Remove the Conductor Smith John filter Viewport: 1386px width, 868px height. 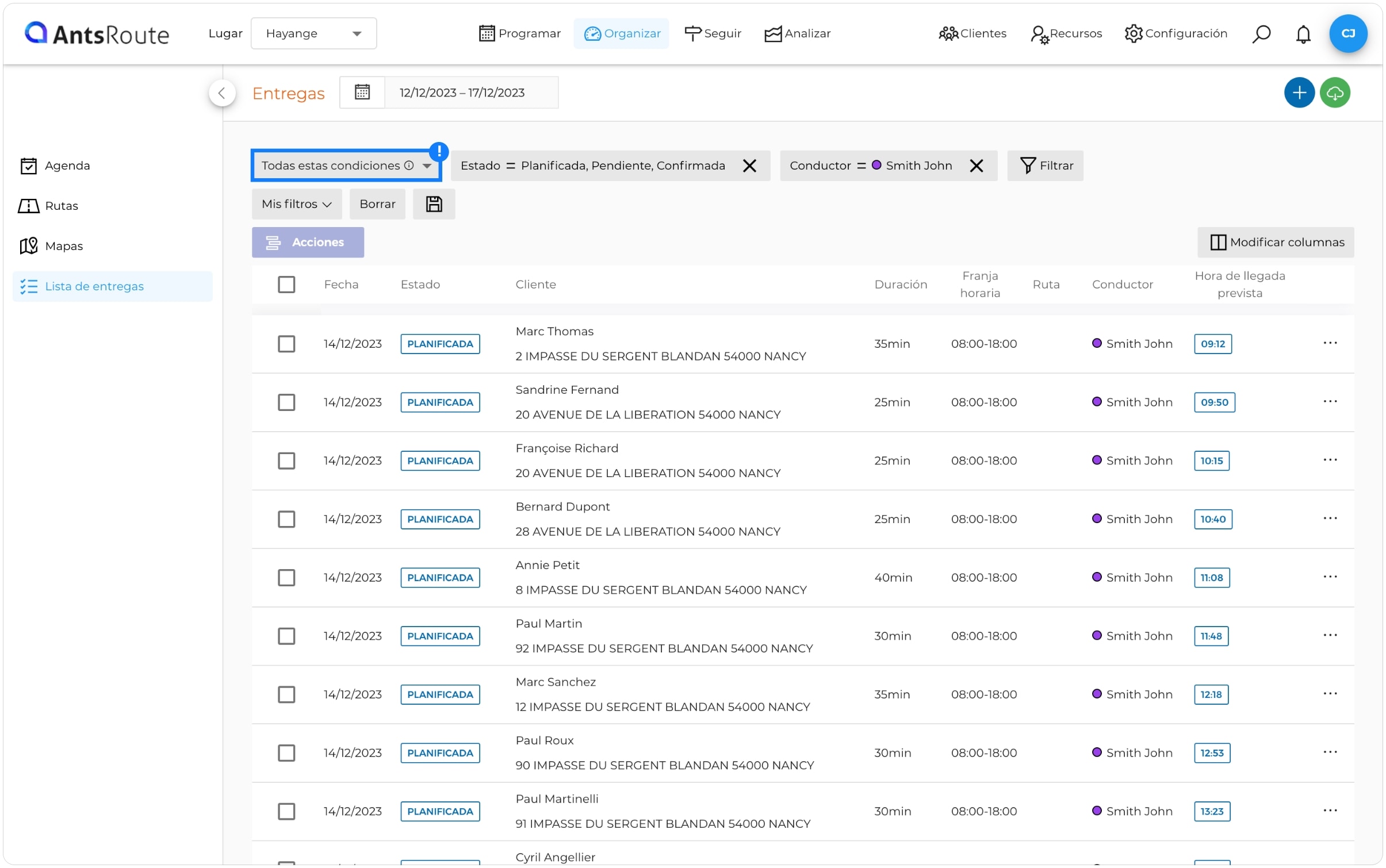pos(976,166)
